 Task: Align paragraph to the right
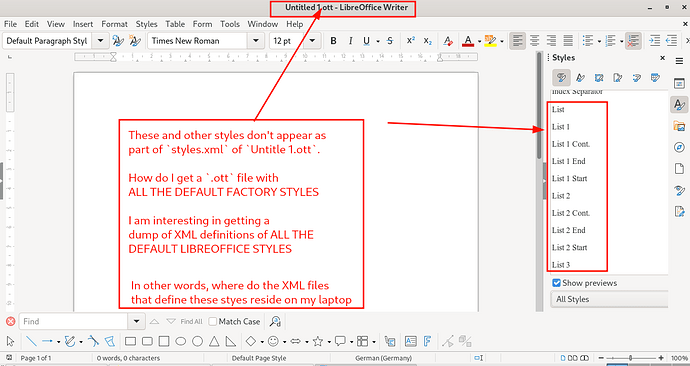[551, 41]
